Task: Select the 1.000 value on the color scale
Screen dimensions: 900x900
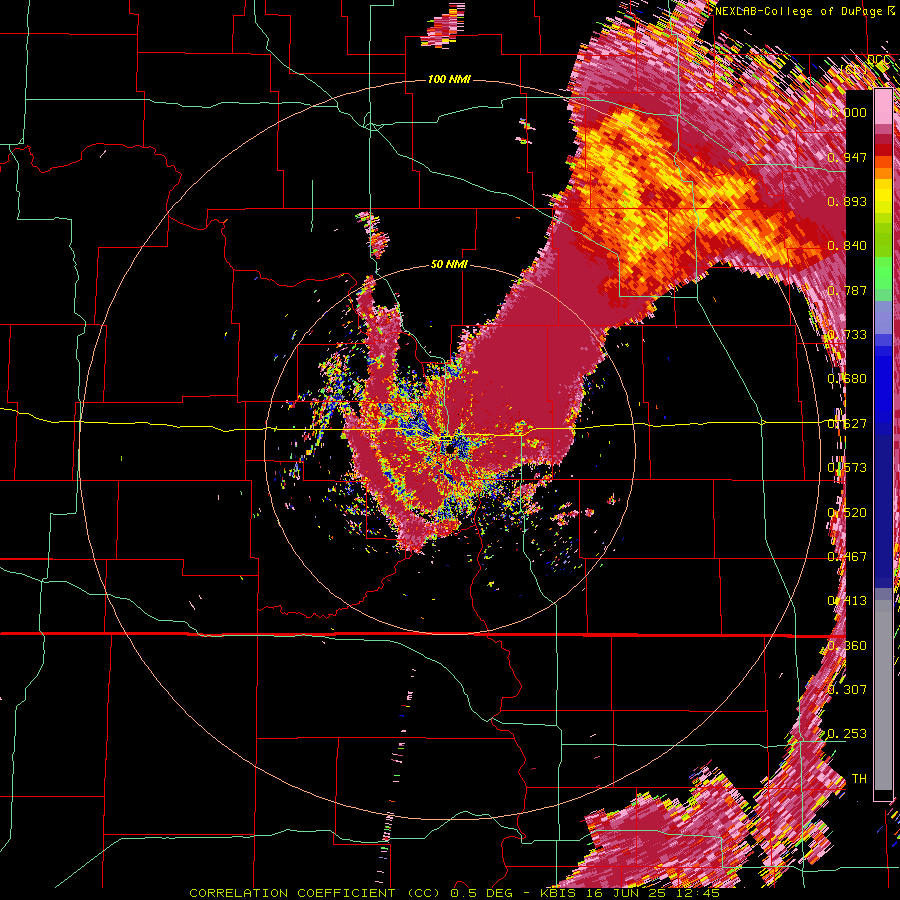Action: (847, 112)
